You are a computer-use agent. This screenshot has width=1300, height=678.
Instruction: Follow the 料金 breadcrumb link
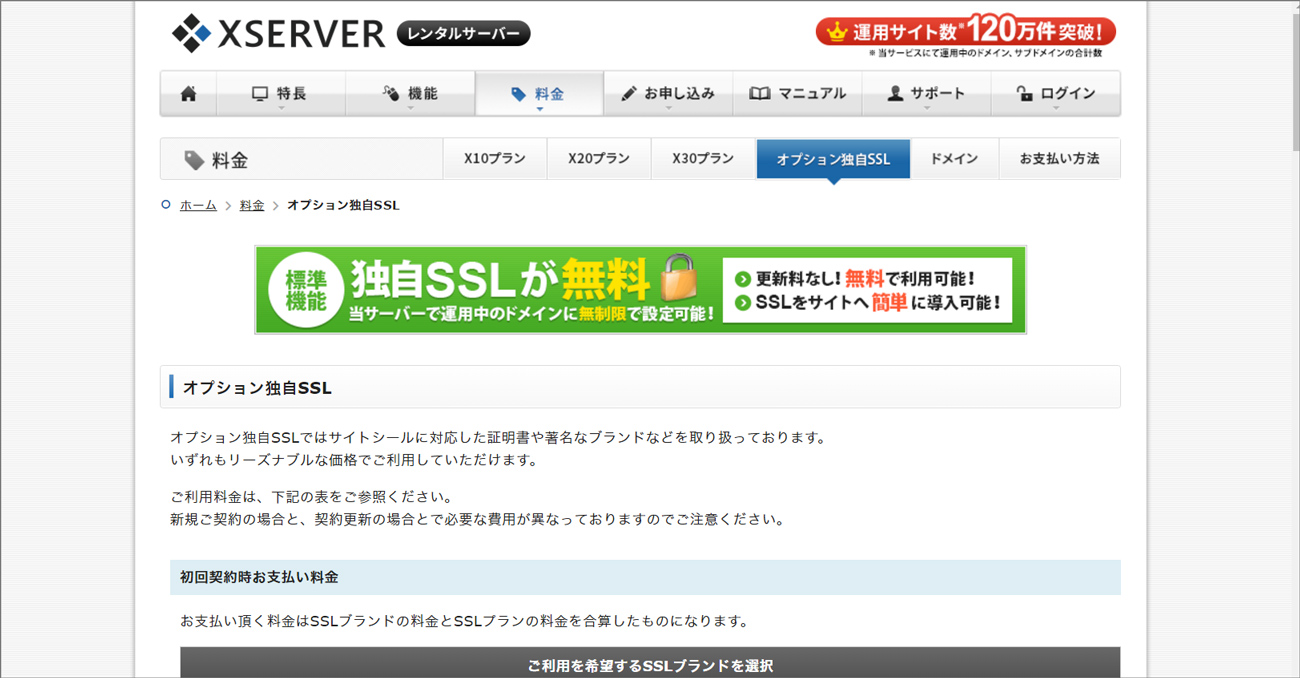252,205
